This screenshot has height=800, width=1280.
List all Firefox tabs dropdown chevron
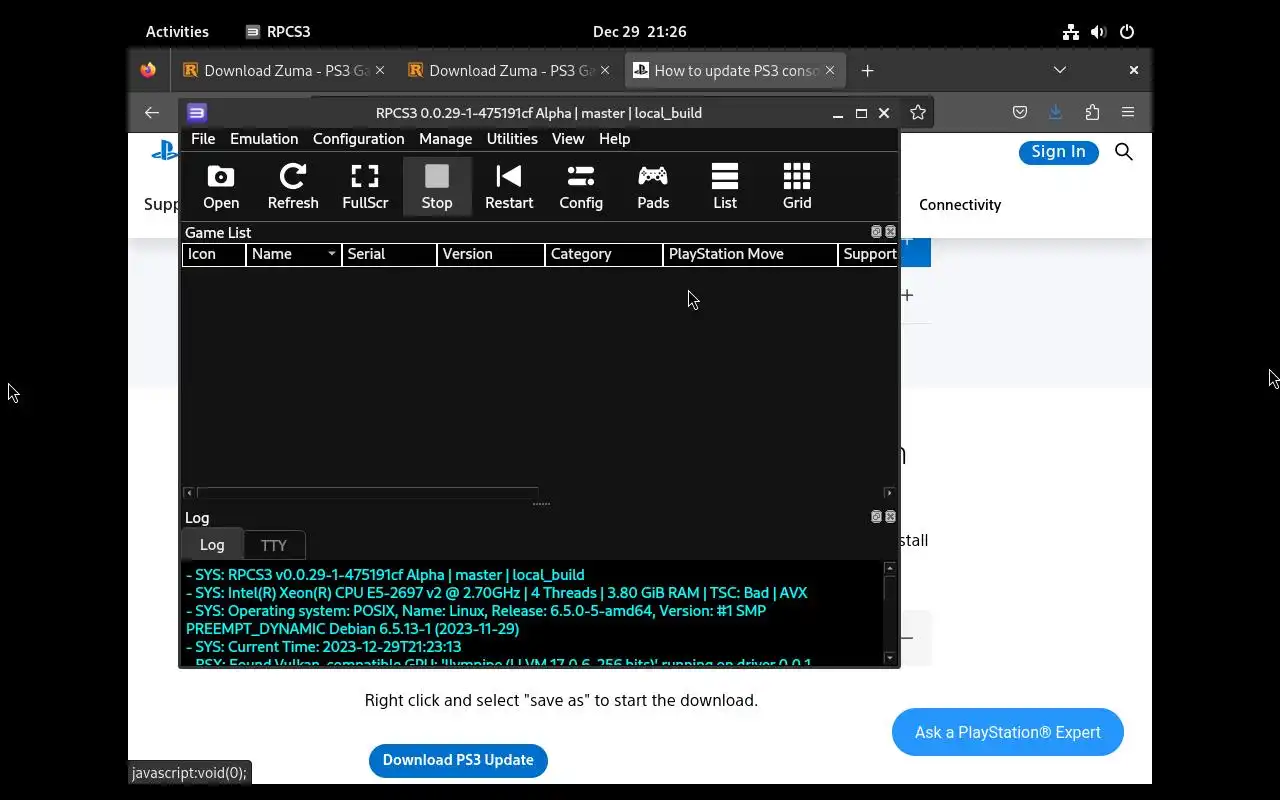coord(1060,70)
